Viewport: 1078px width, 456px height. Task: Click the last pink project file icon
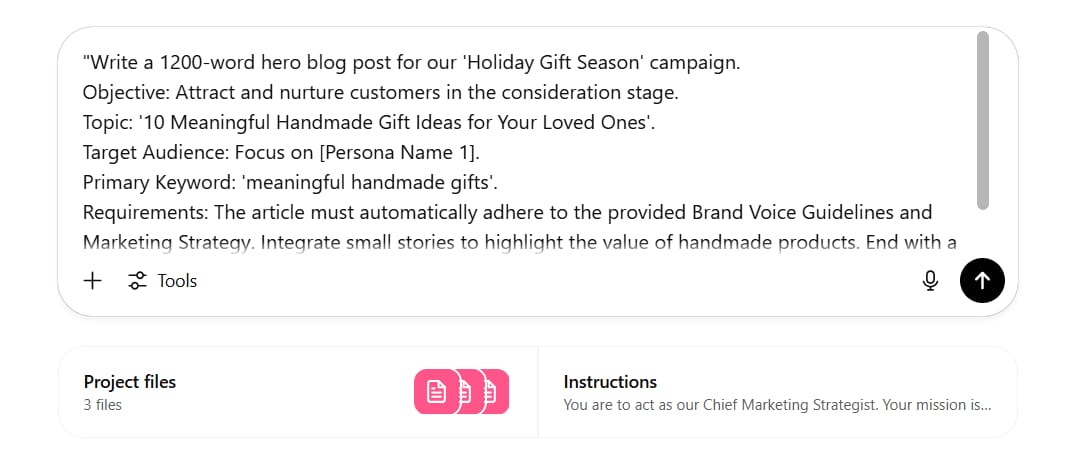coord(495,392)
